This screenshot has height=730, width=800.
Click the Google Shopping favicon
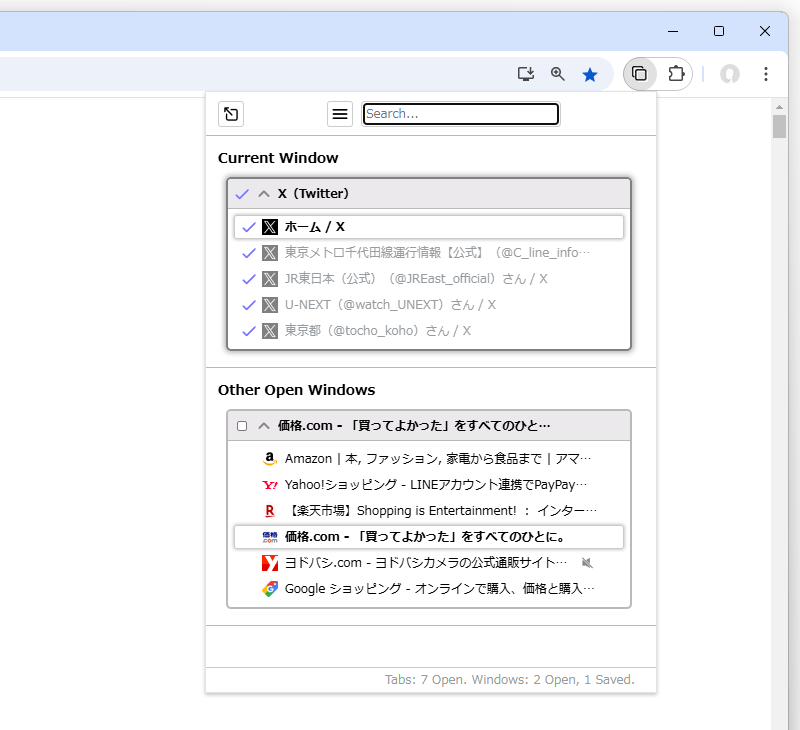tap(270, 589)
